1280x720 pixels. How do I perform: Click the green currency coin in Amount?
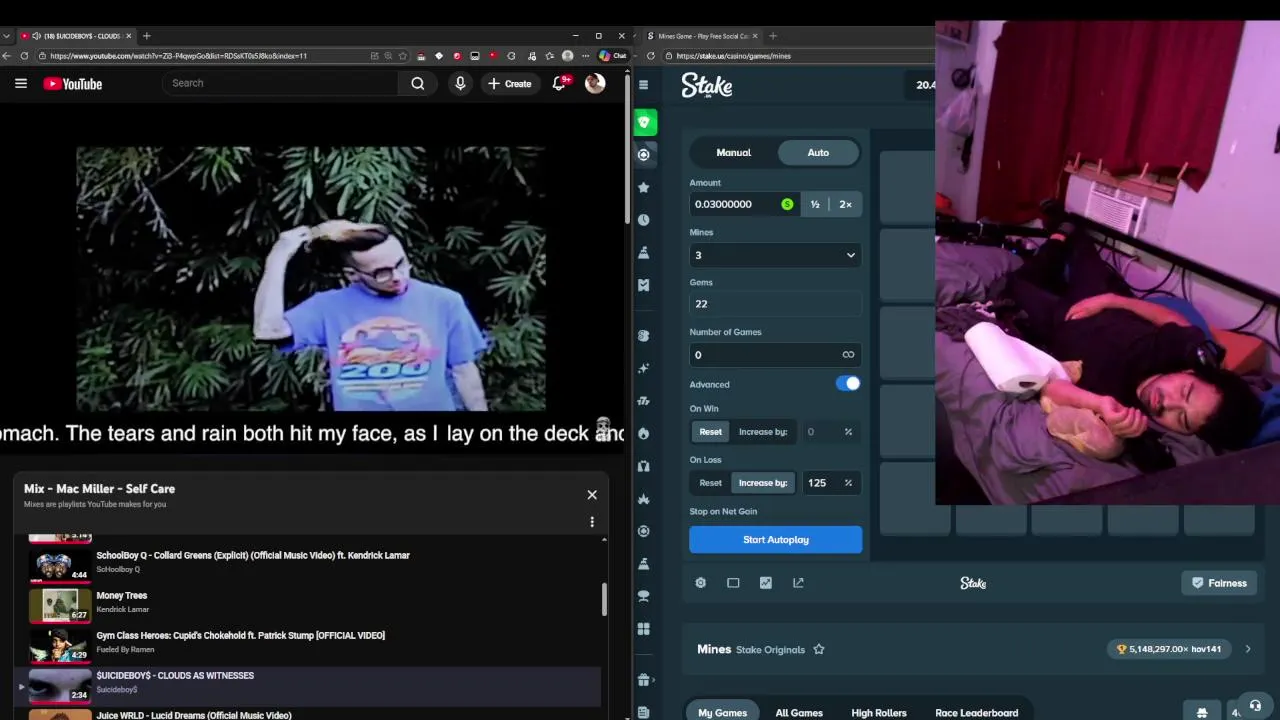787,204
